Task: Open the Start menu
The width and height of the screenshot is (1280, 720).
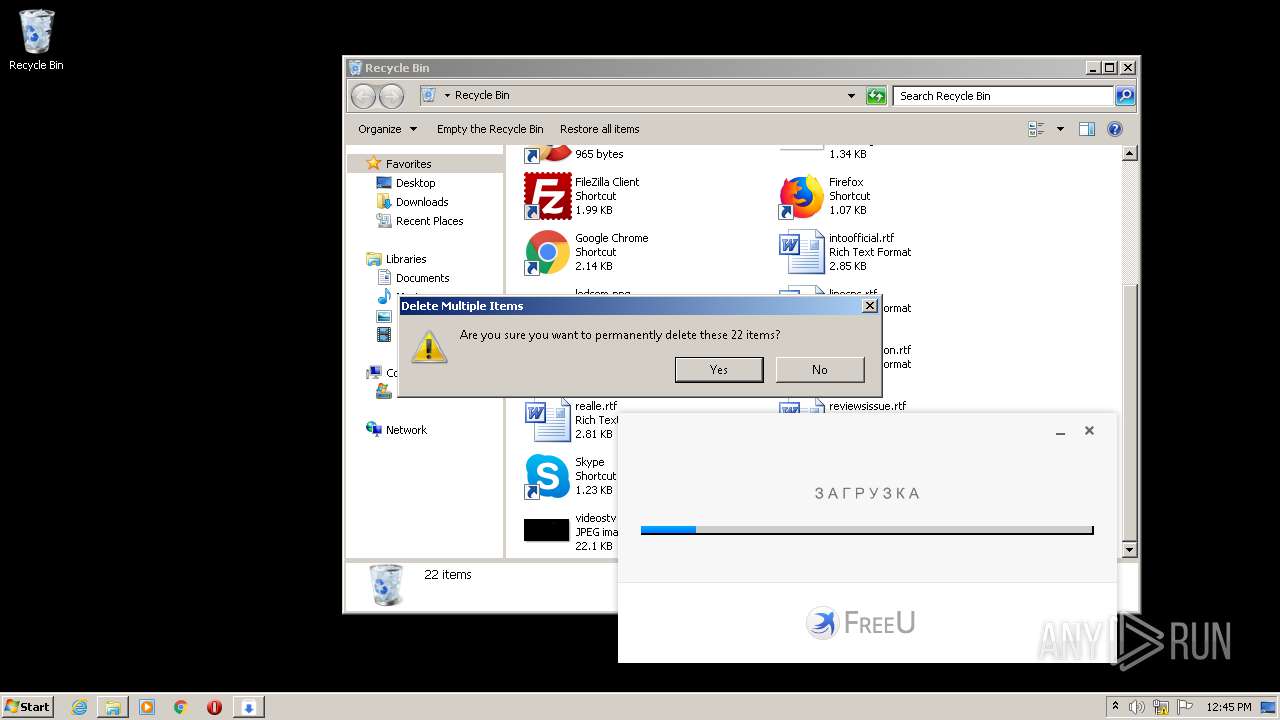Action: tap(27, 706)
